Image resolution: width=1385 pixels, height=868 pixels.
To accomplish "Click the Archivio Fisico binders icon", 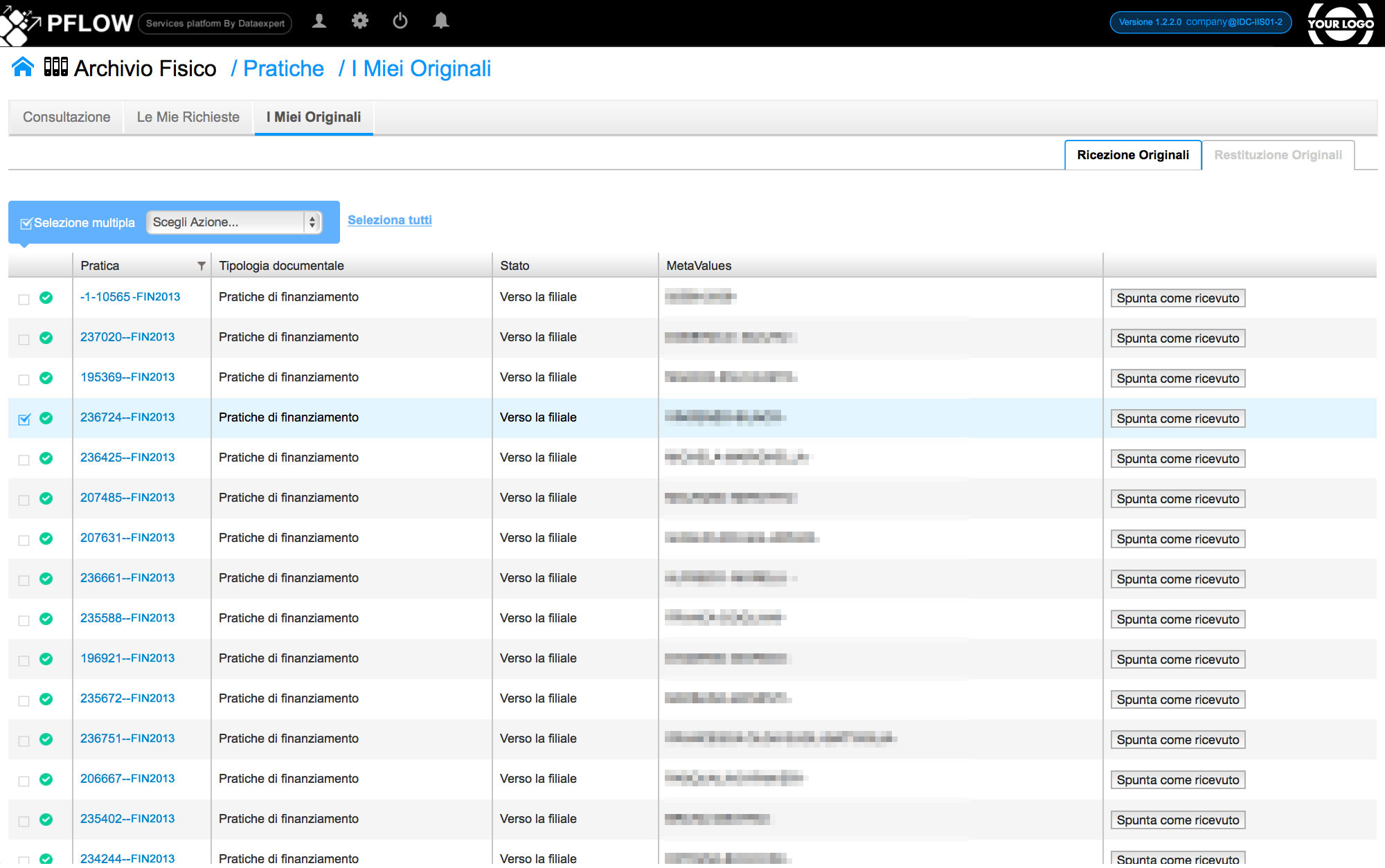I will click(55, 67).
